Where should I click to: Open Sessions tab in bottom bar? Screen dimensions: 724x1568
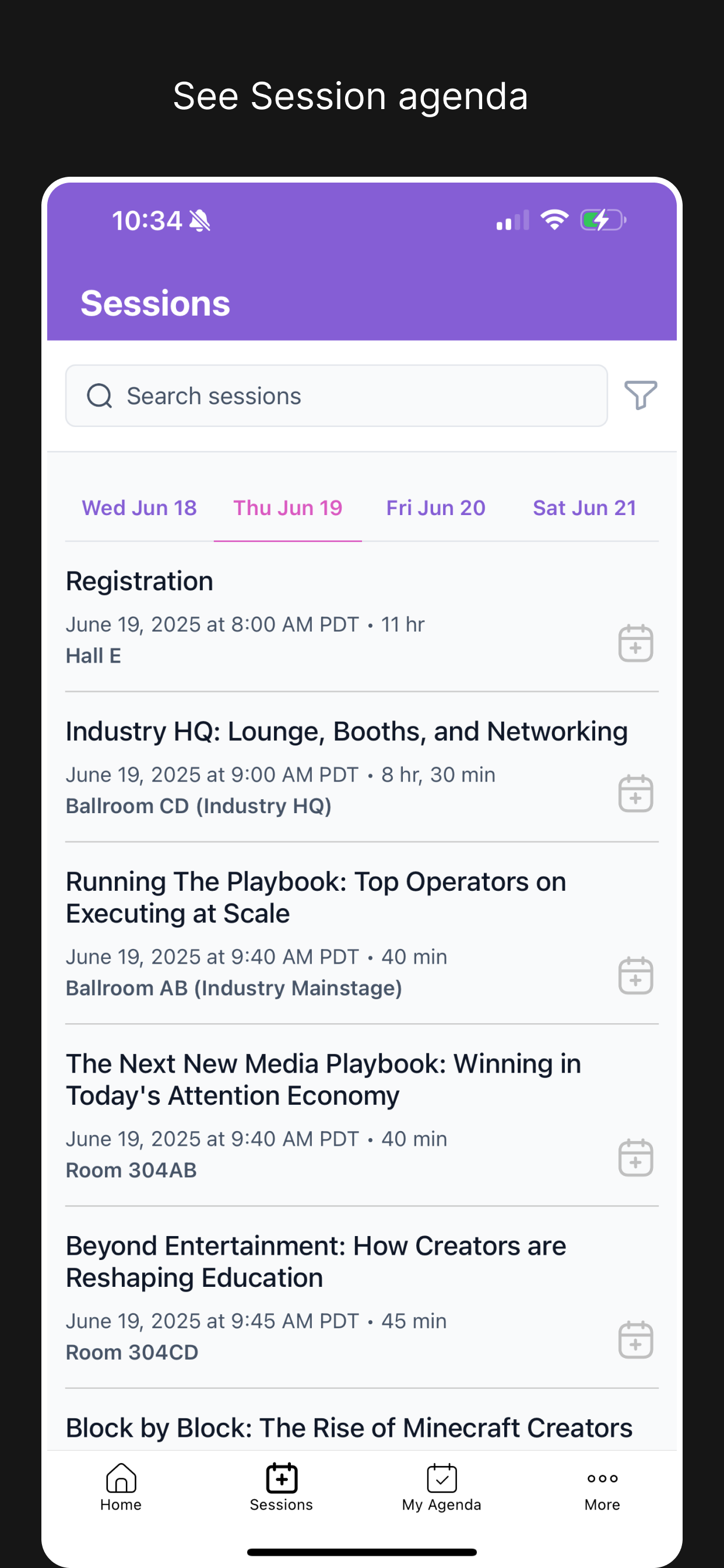pos(281,1487)
